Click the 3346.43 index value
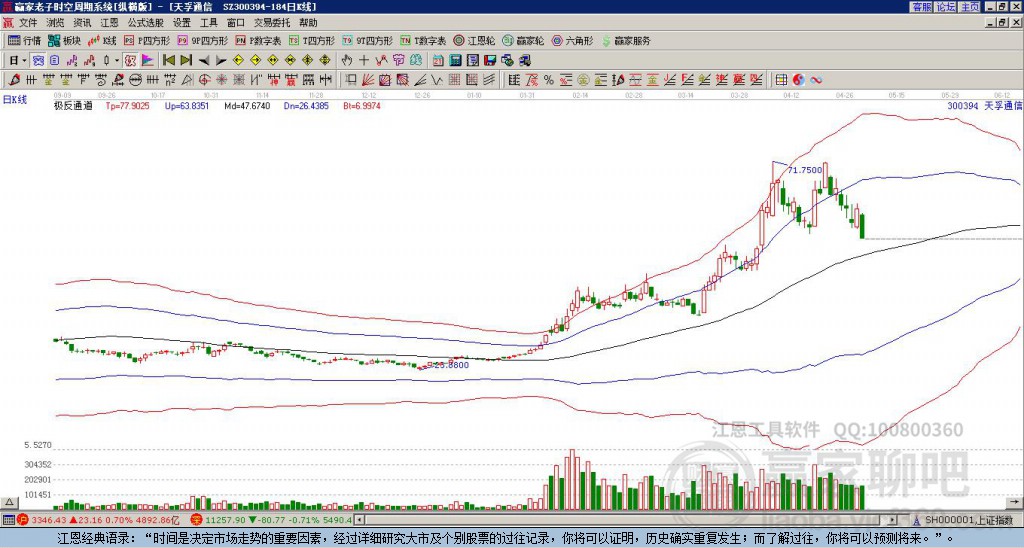The height and width of the screenshot is (548, 1024). (x=49, y=520)
